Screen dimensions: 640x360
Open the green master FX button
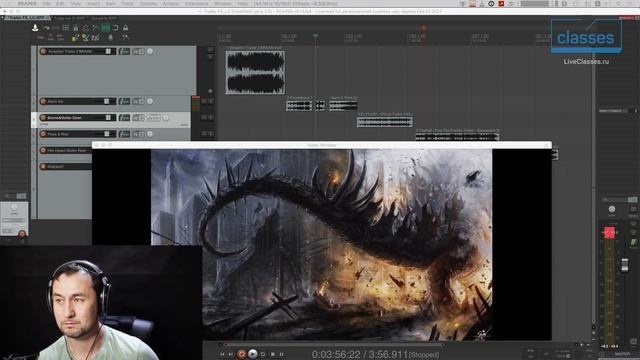pyautogui.click(x=633, y=242)
